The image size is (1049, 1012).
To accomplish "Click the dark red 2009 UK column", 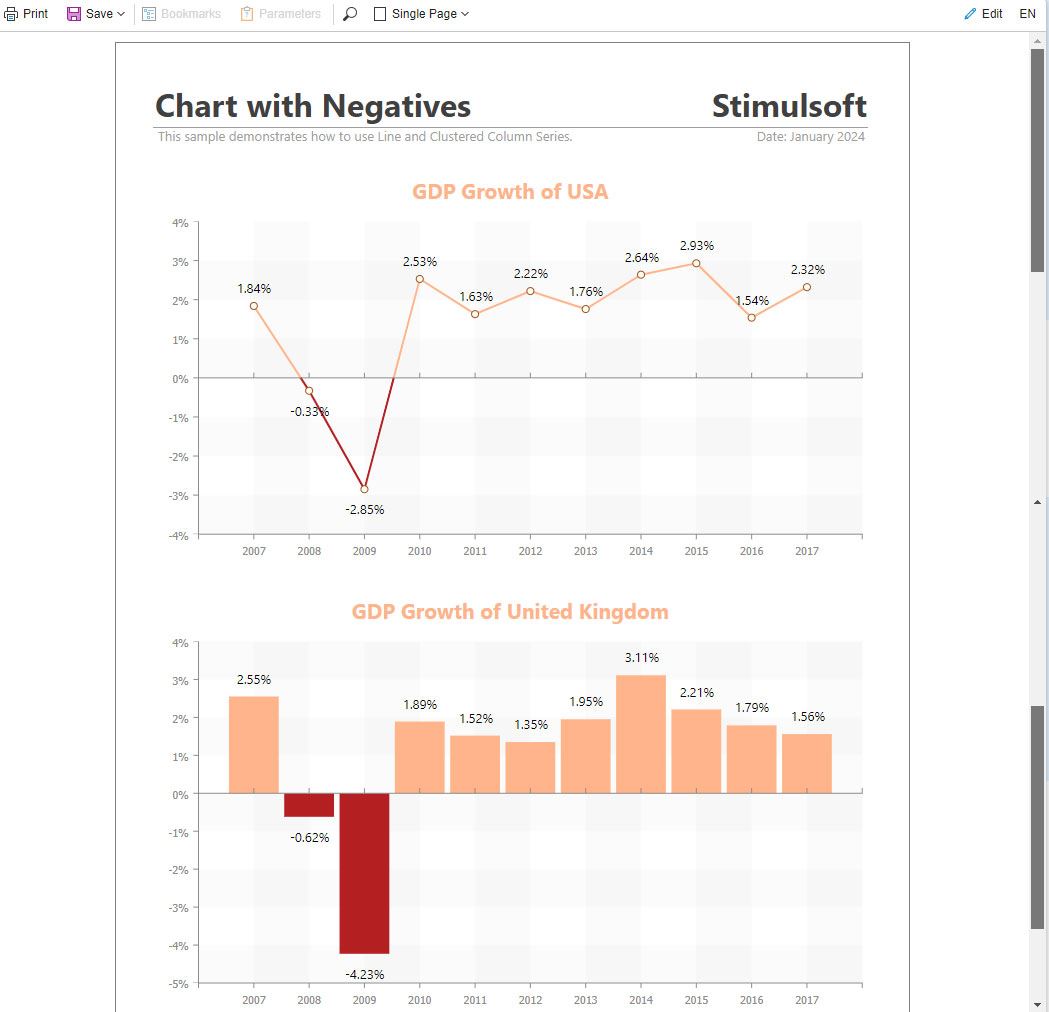I will click(364, 874).
